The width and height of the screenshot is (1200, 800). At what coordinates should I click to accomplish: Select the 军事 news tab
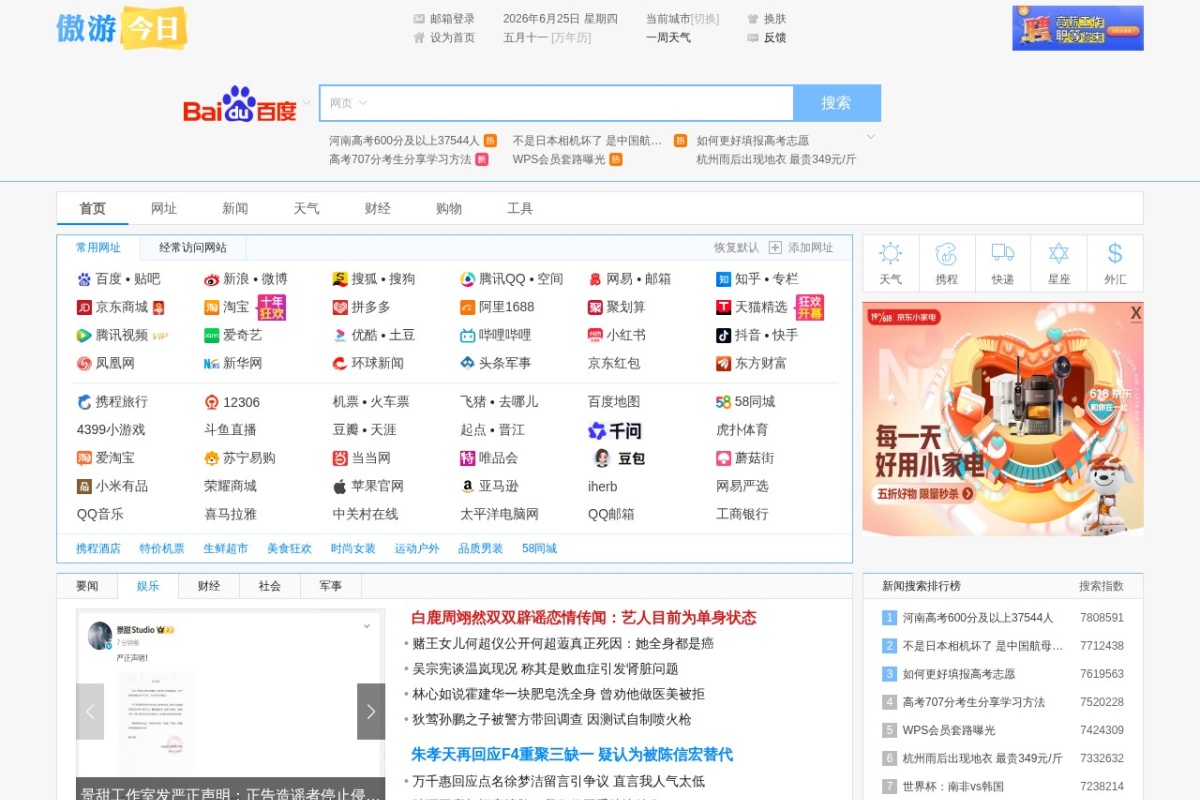331,586
